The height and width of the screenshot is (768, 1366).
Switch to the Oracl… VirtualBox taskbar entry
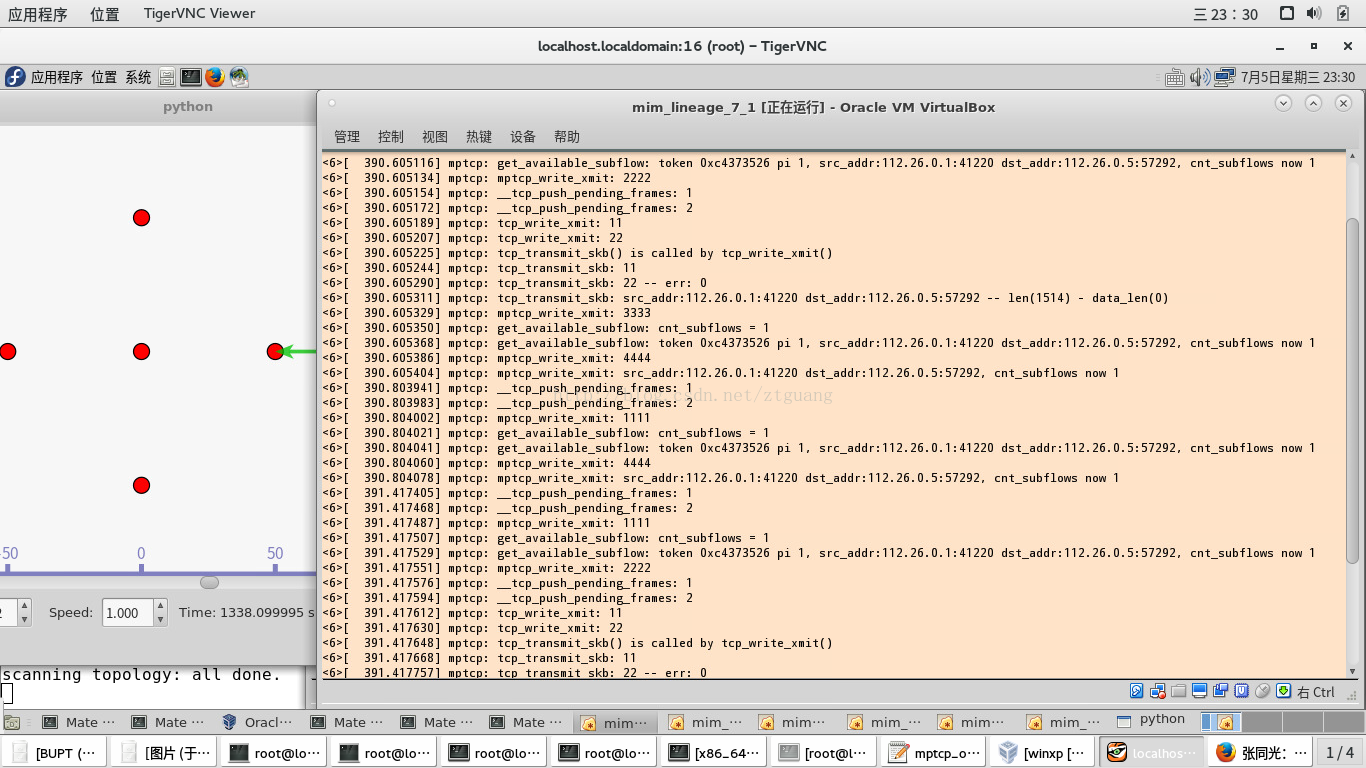pyautogui.click(x=259, y=722)
